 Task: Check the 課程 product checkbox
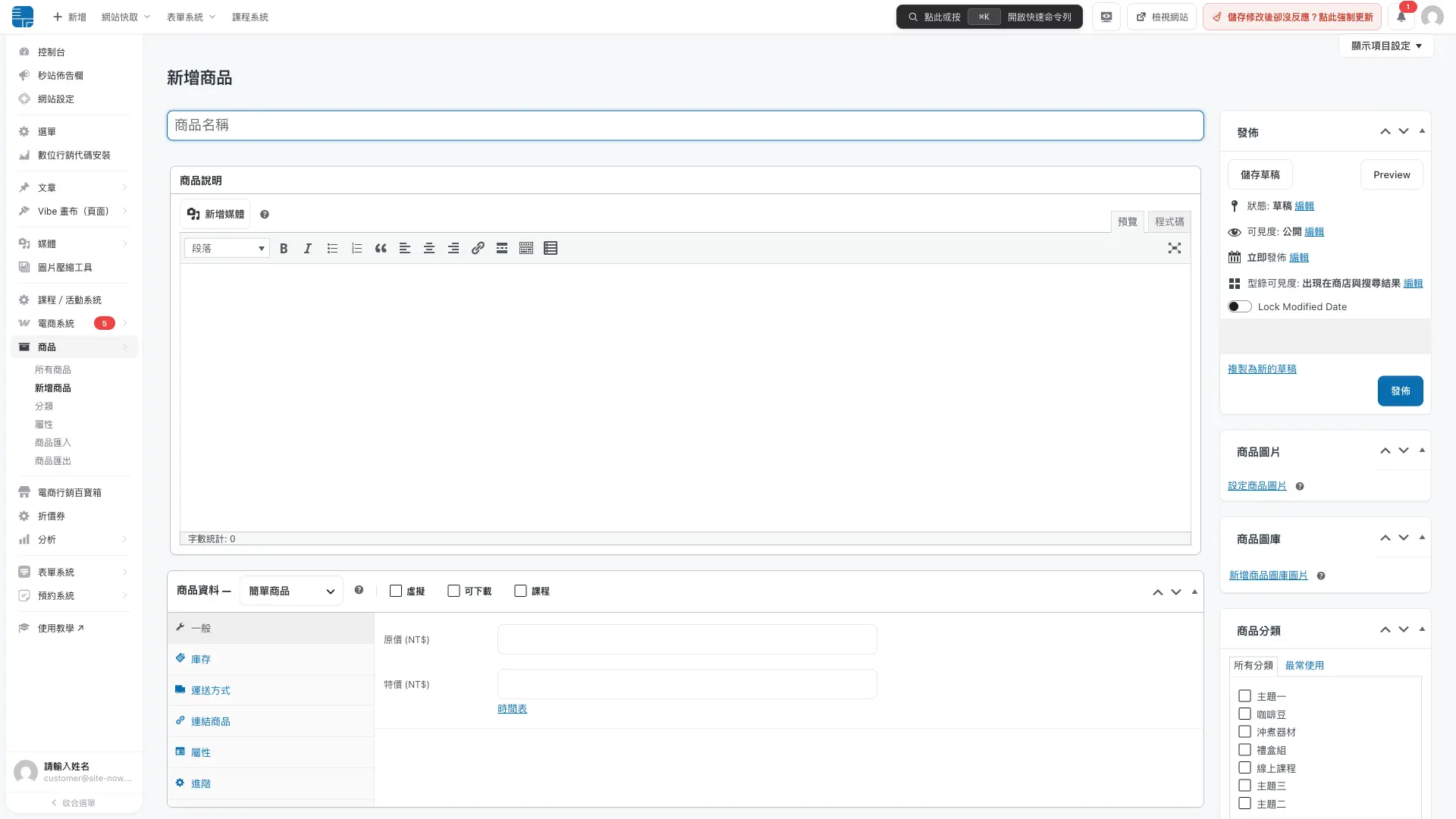point(520,591)
